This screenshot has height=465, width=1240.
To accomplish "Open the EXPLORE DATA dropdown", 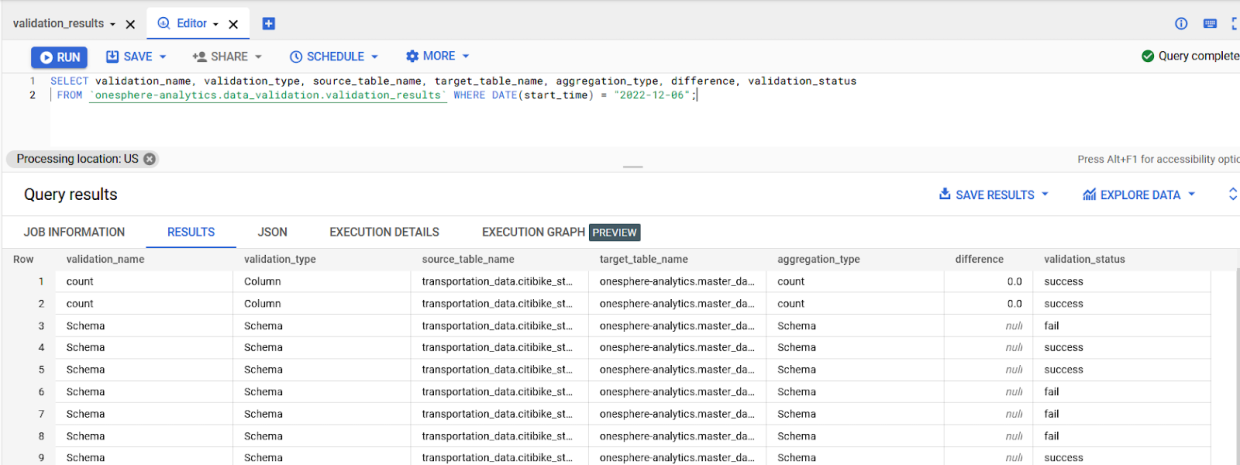I will (x=1139, y=195).
